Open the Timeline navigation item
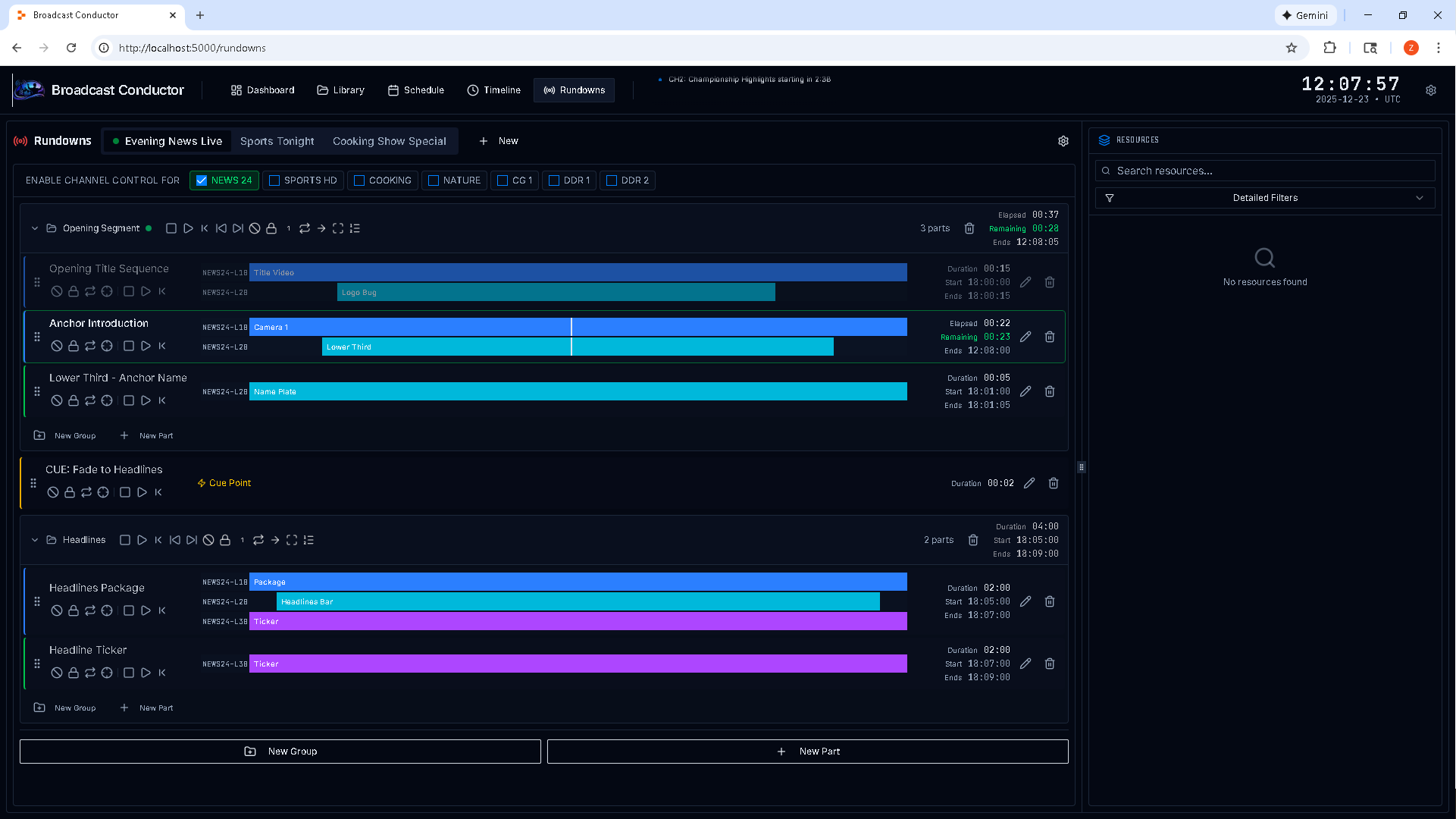 494,90
